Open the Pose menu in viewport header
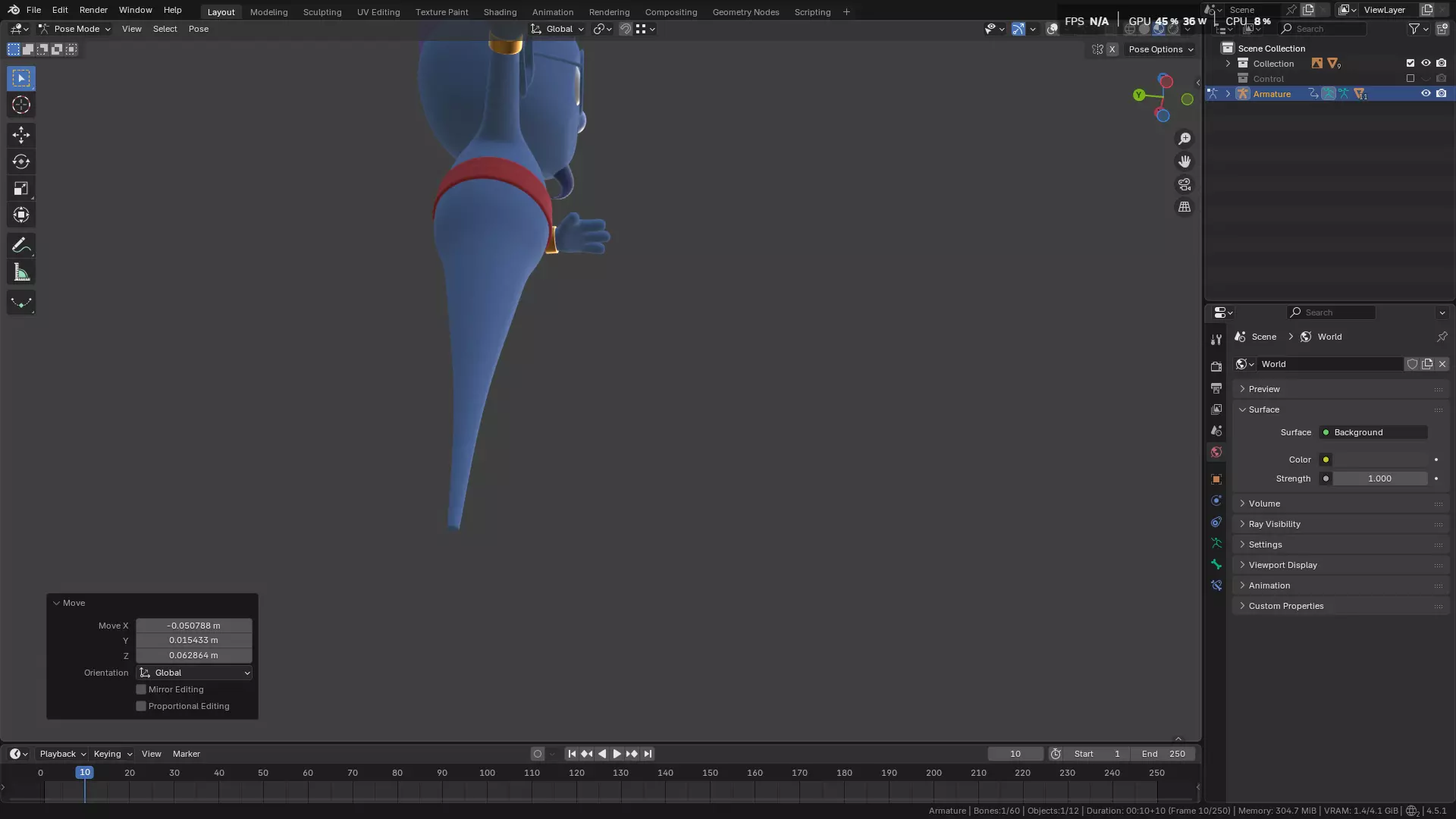The width and height of the screenshot is (1456, 819). click(199, 29)
